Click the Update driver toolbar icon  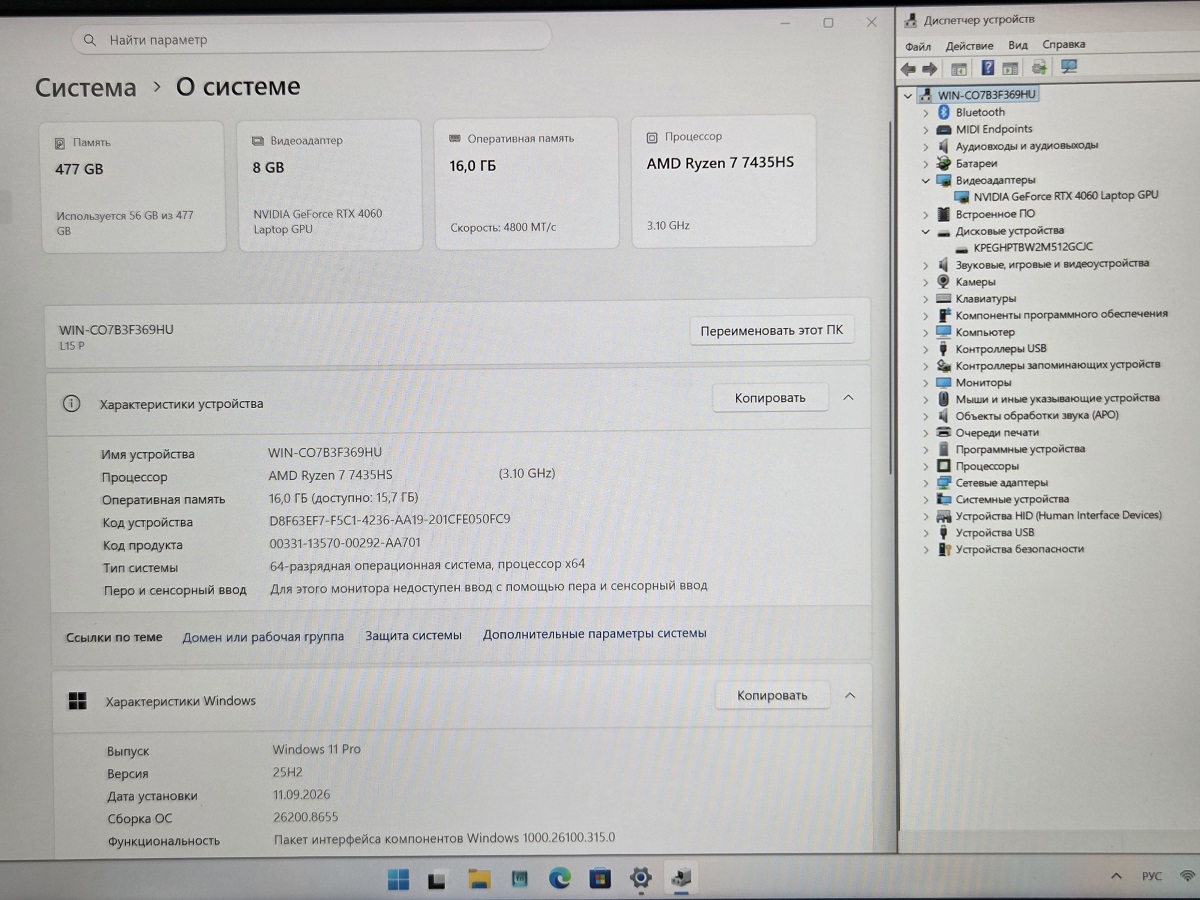coord(1040,67)
